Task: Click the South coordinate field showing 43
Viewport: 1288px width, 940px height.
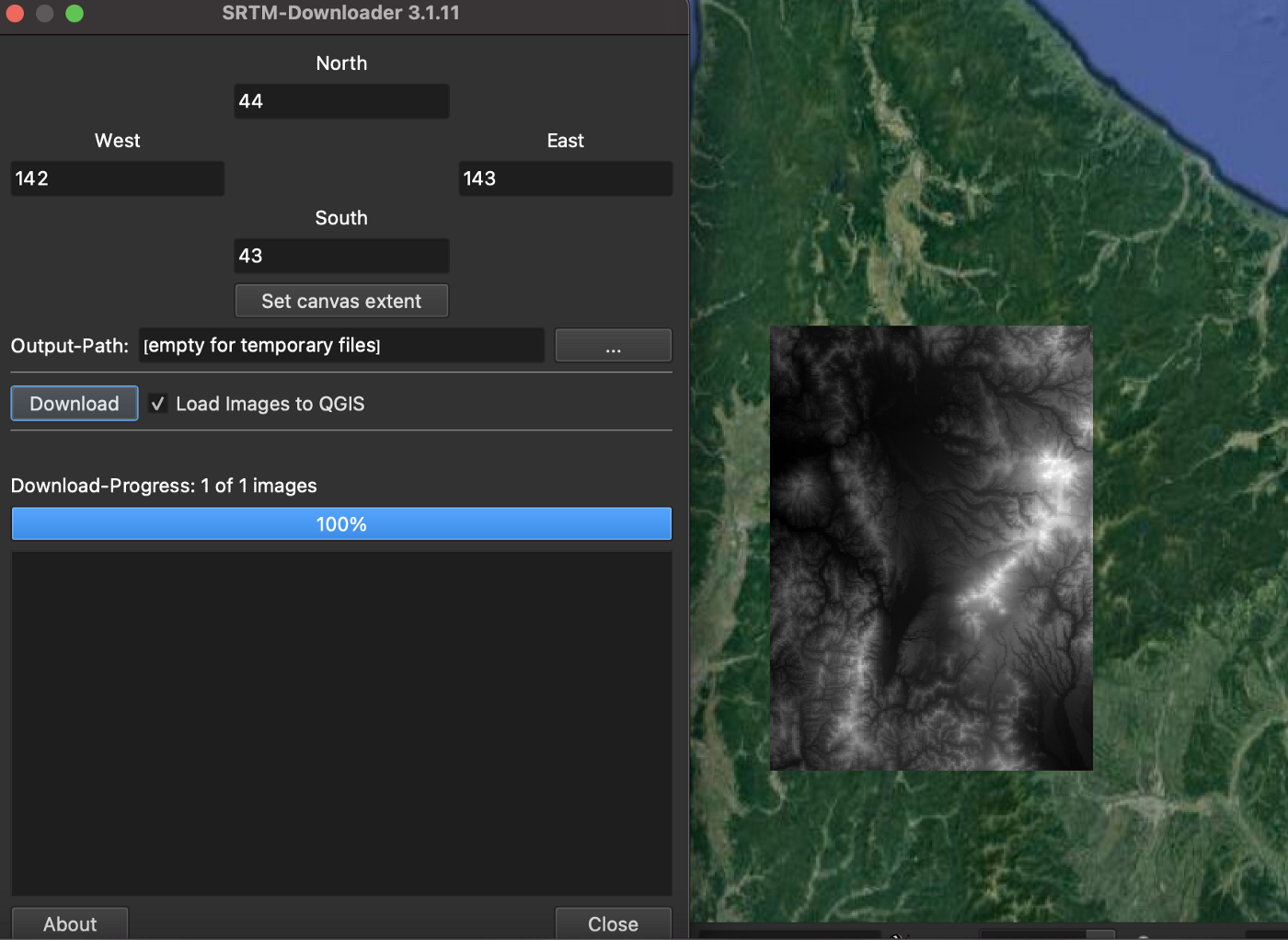Action: [x=341, y=256]
